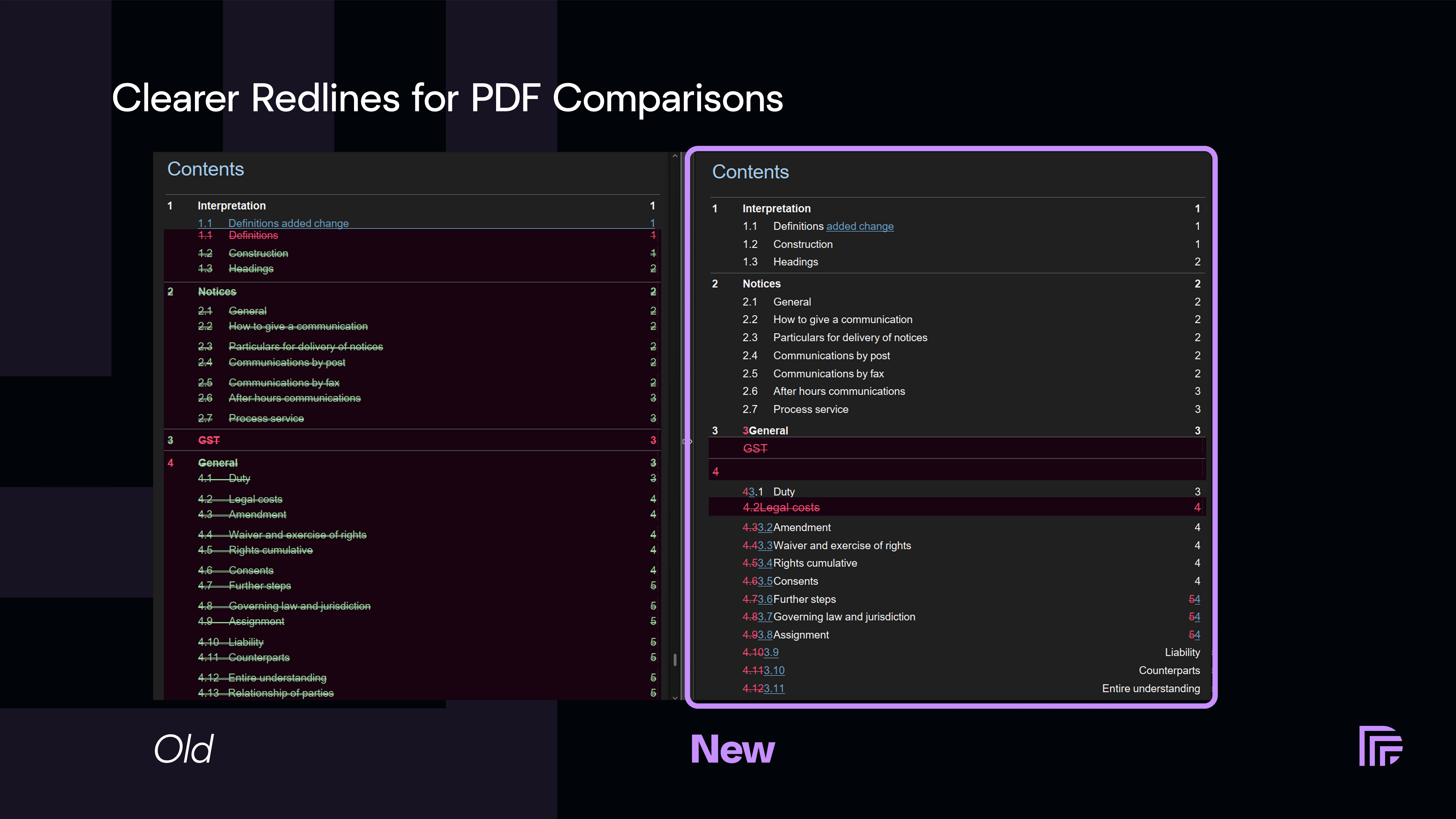Select 'Communications by post' in New panel

(x=831, y=356)
